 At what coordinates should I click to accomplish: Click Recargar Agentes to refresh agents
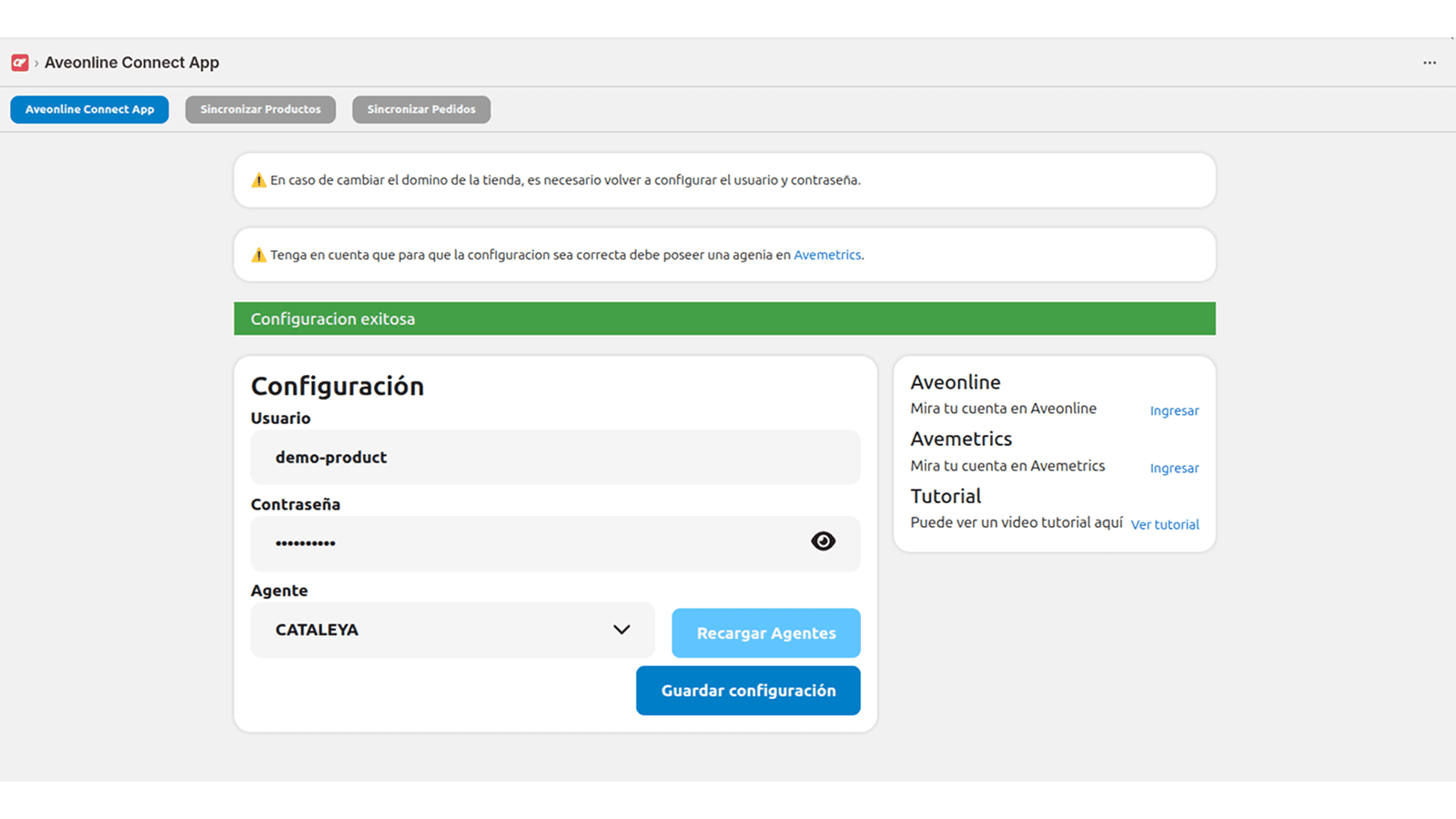[765, 632]
